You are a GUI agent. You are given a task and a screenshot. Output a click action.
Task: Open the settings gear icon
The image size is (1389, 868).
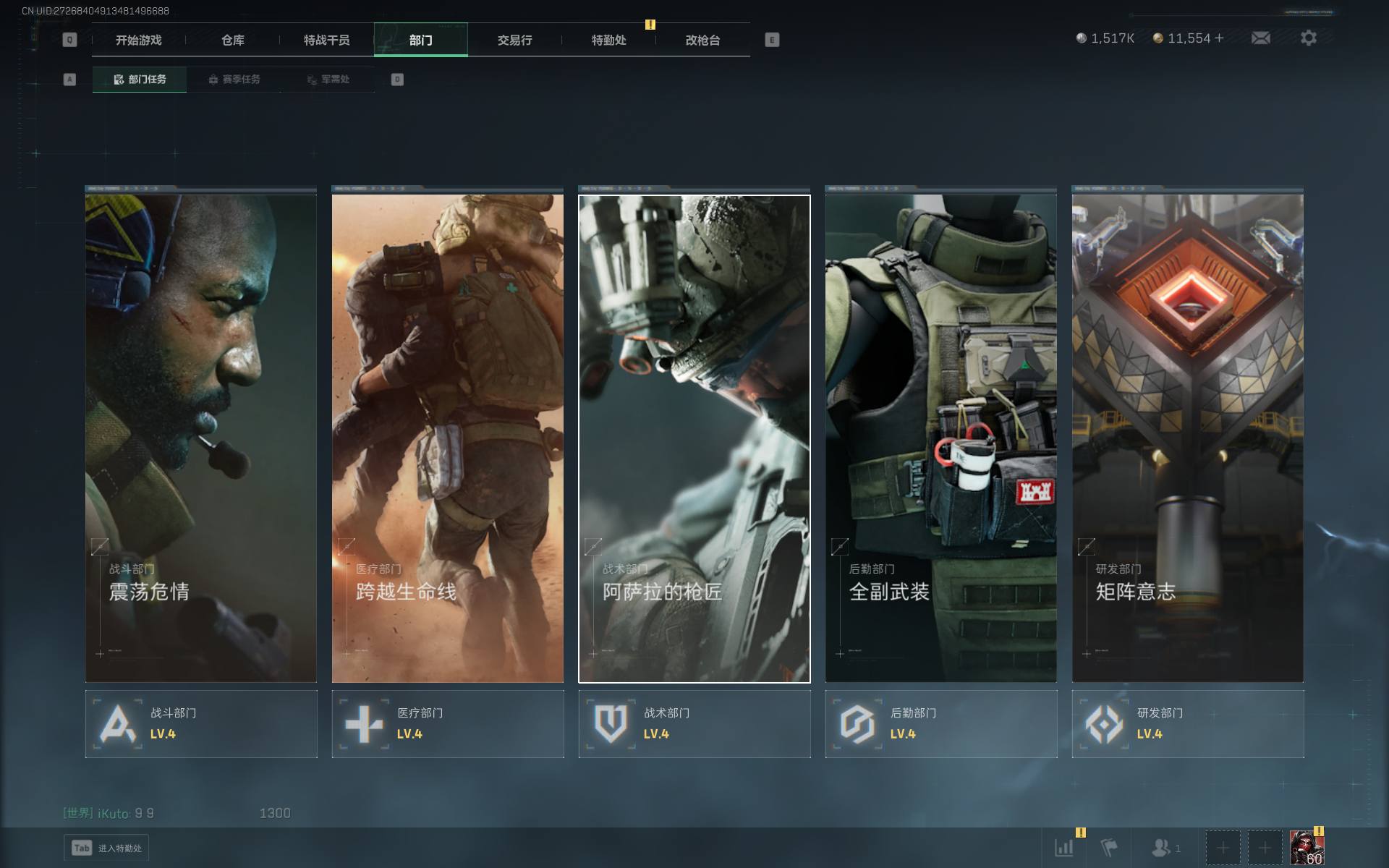[1308, 38]
